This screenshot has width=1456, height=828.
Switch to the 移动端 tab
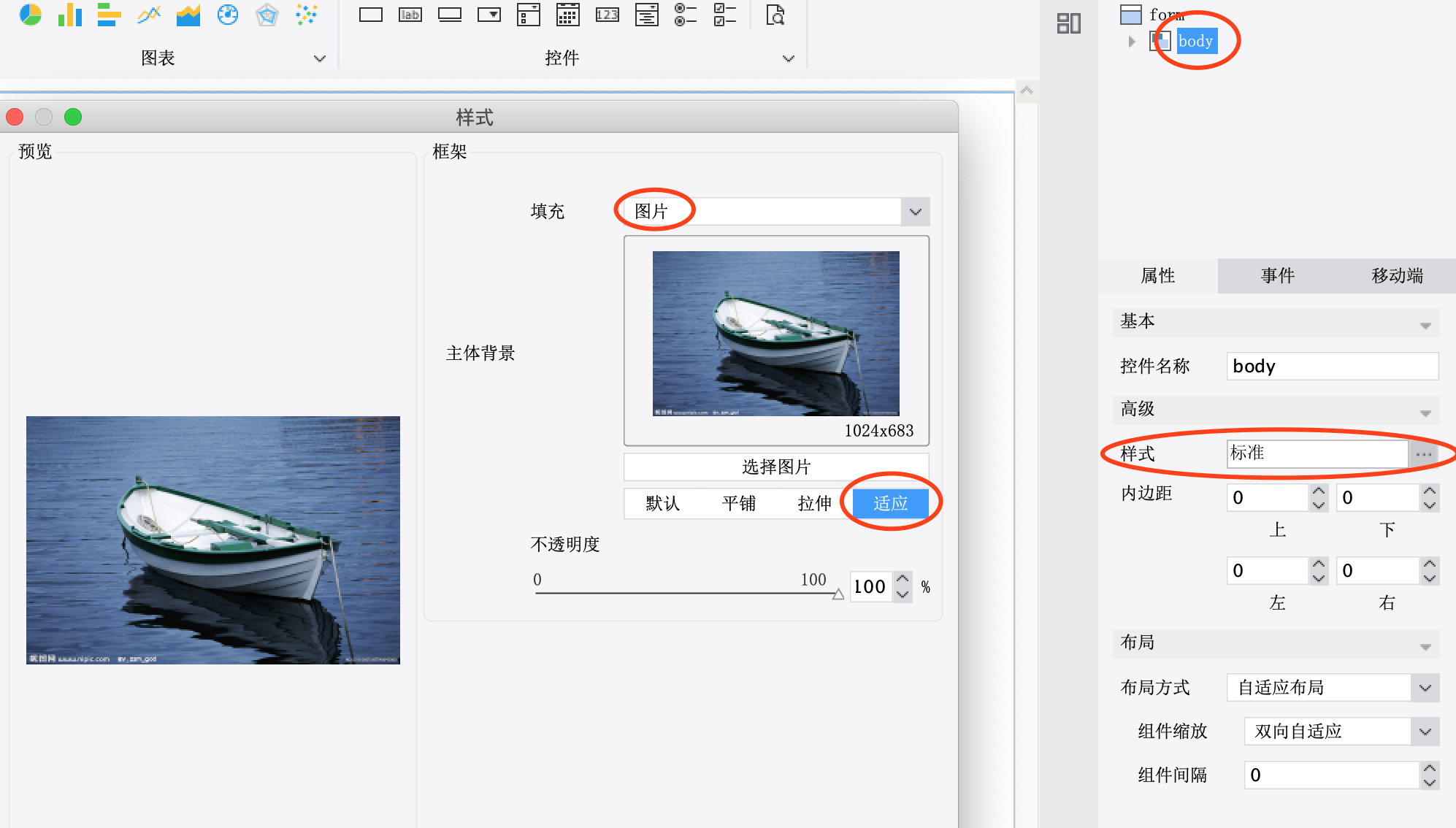(1396, 275)
